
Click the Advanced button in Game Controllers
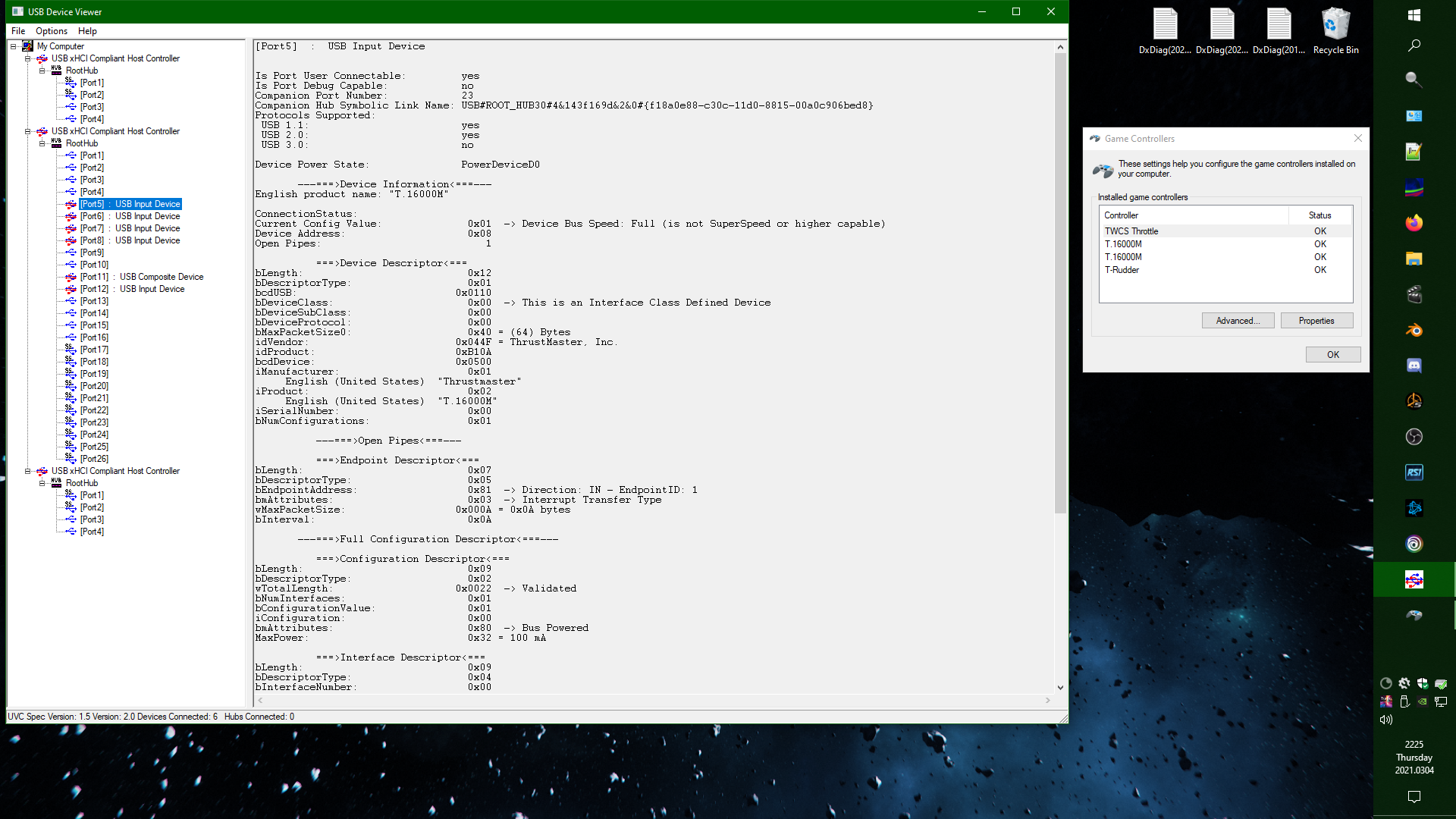[1238, 321]
